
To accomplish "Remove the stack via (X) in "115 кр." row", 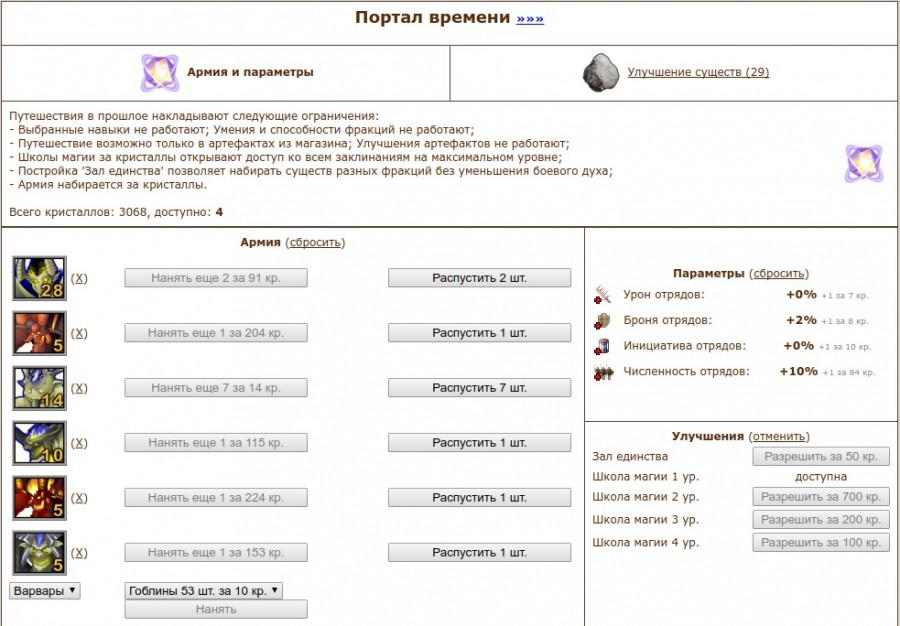I will tap(79, 443).
